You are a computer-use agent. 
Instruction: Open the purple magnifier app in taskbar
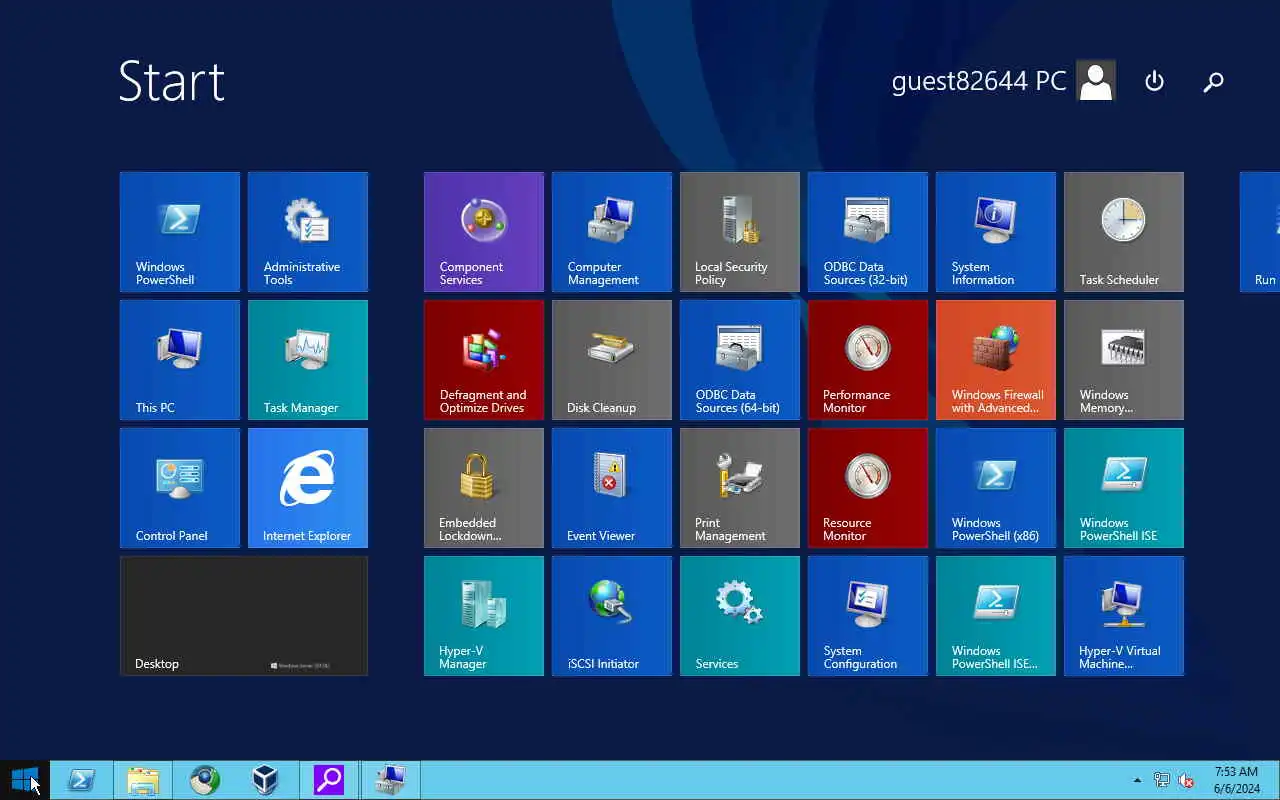point(329,780)
